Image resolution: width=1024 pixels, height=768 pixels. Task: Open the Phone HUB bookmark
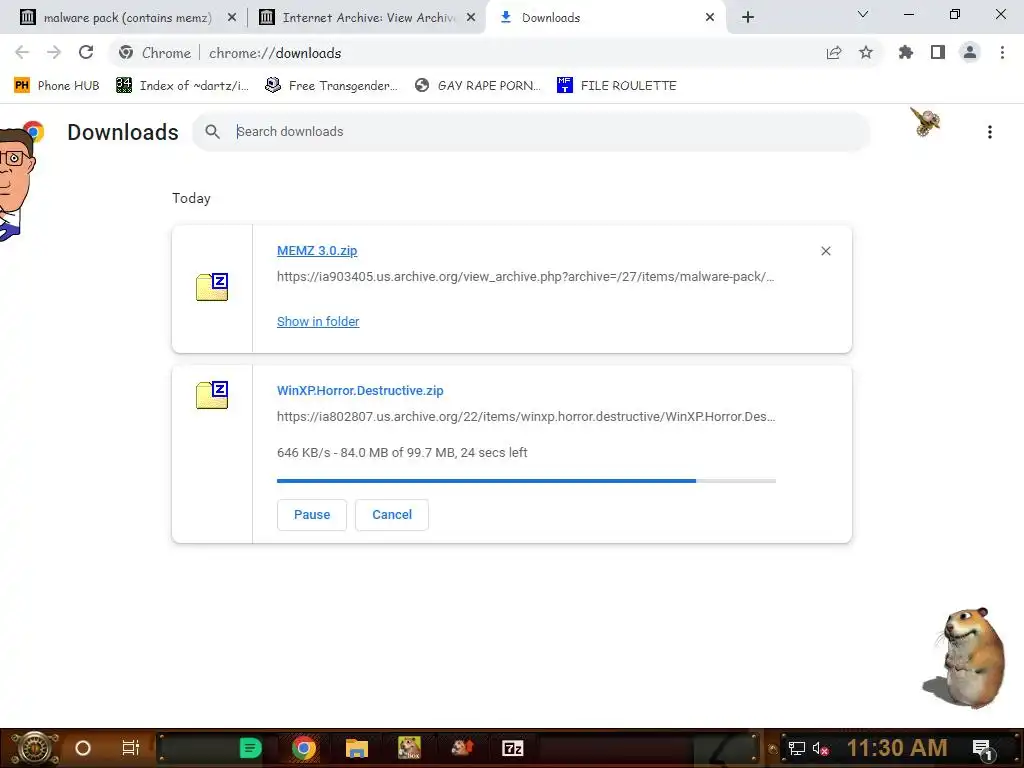[x=57, y=86]
